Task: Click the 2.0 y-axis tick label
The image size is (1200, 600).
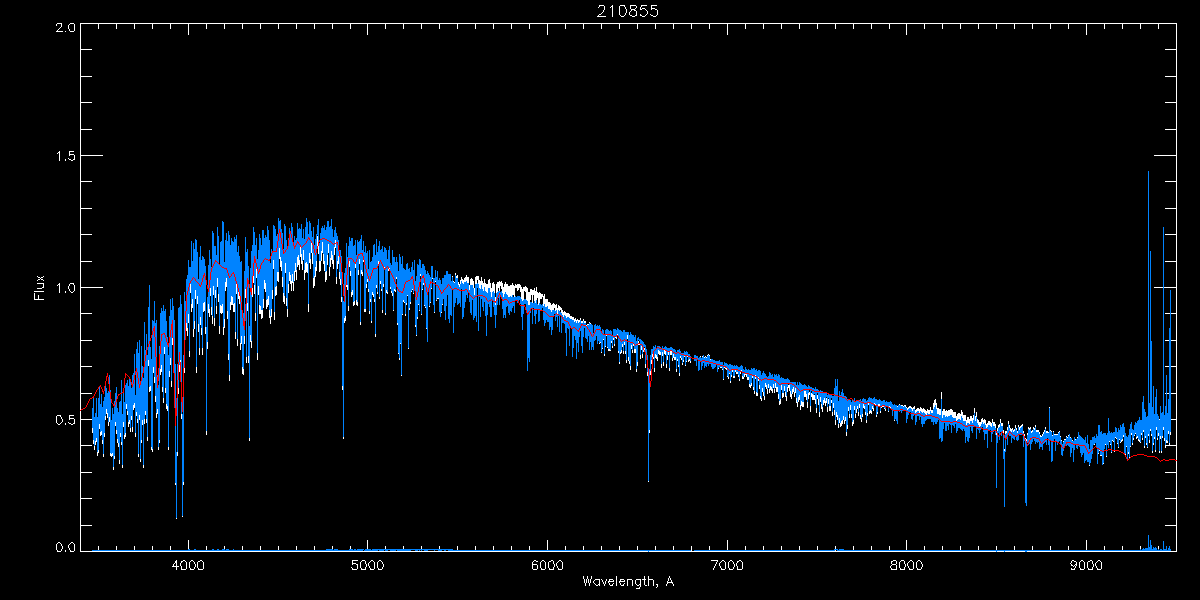Action: 66,28
